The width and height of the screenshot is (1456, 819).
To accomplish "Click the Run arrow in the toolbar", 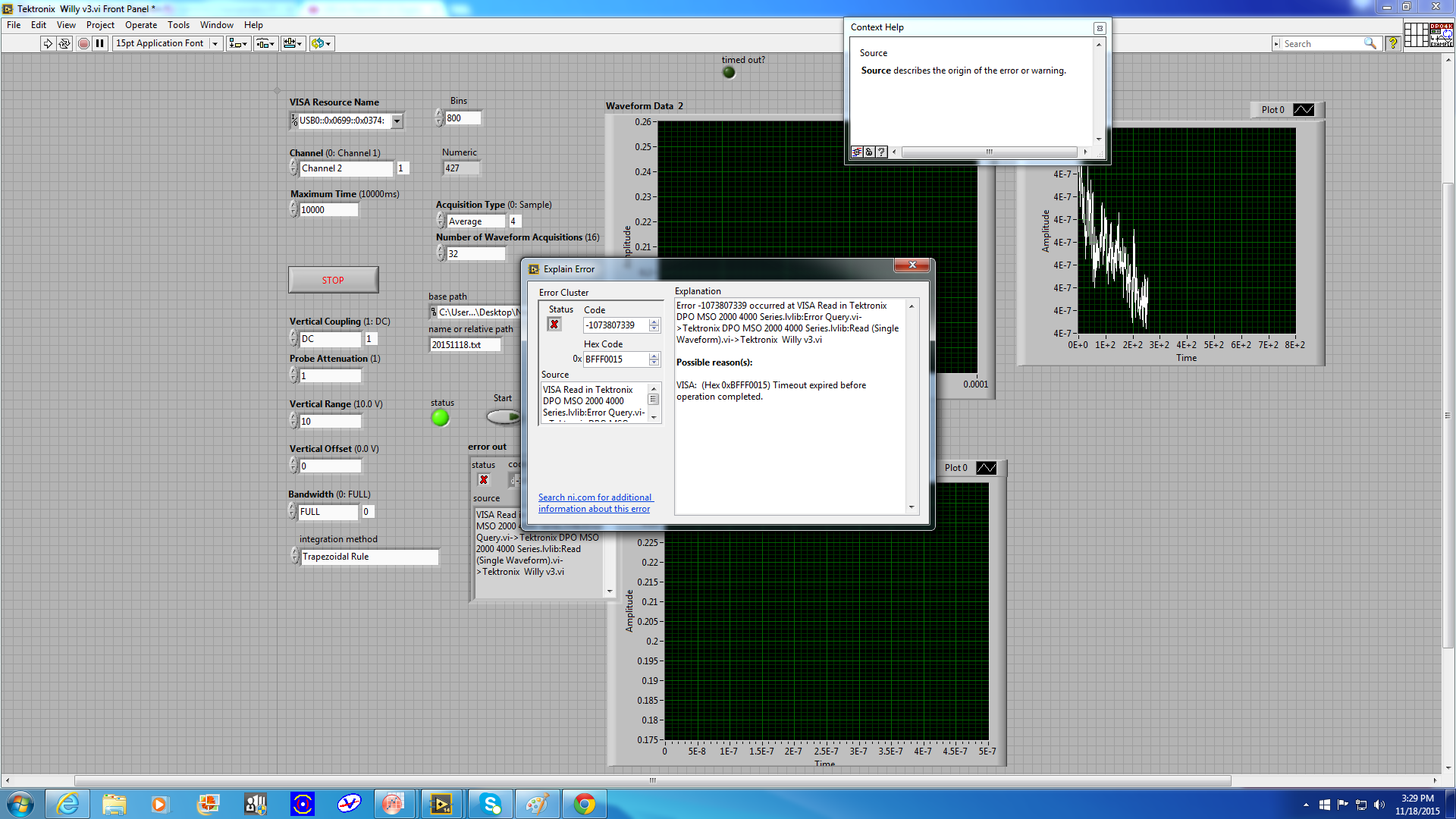I will 48,43.
